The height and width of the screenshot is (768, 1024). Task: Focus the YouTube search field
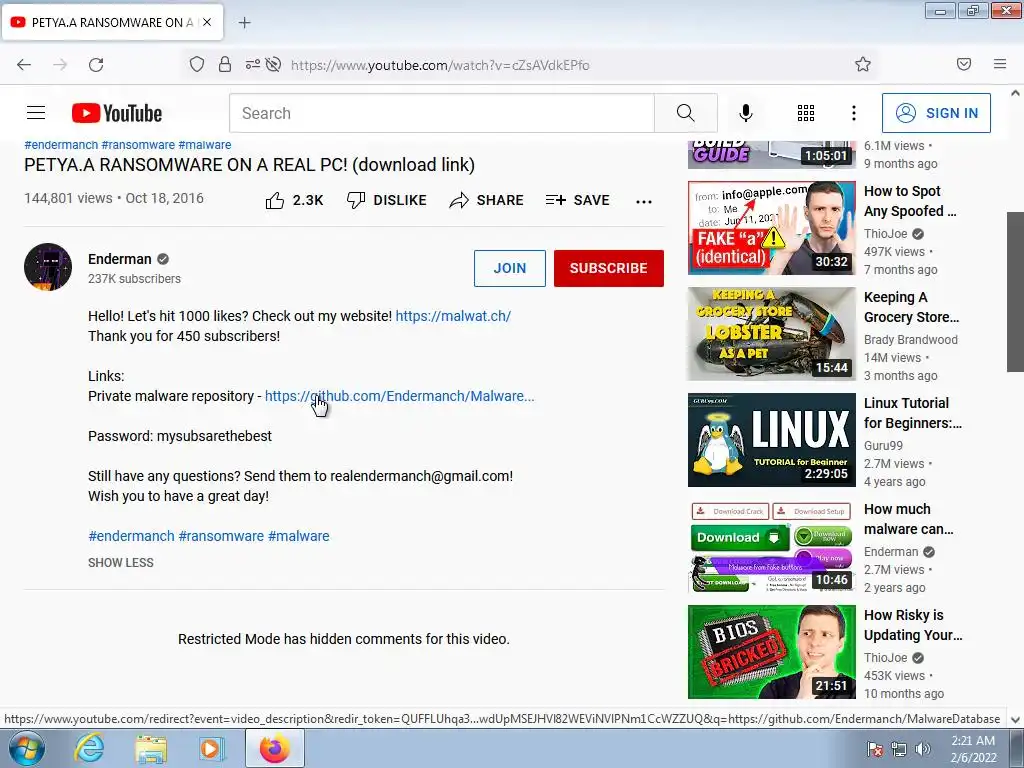[441, 113]
